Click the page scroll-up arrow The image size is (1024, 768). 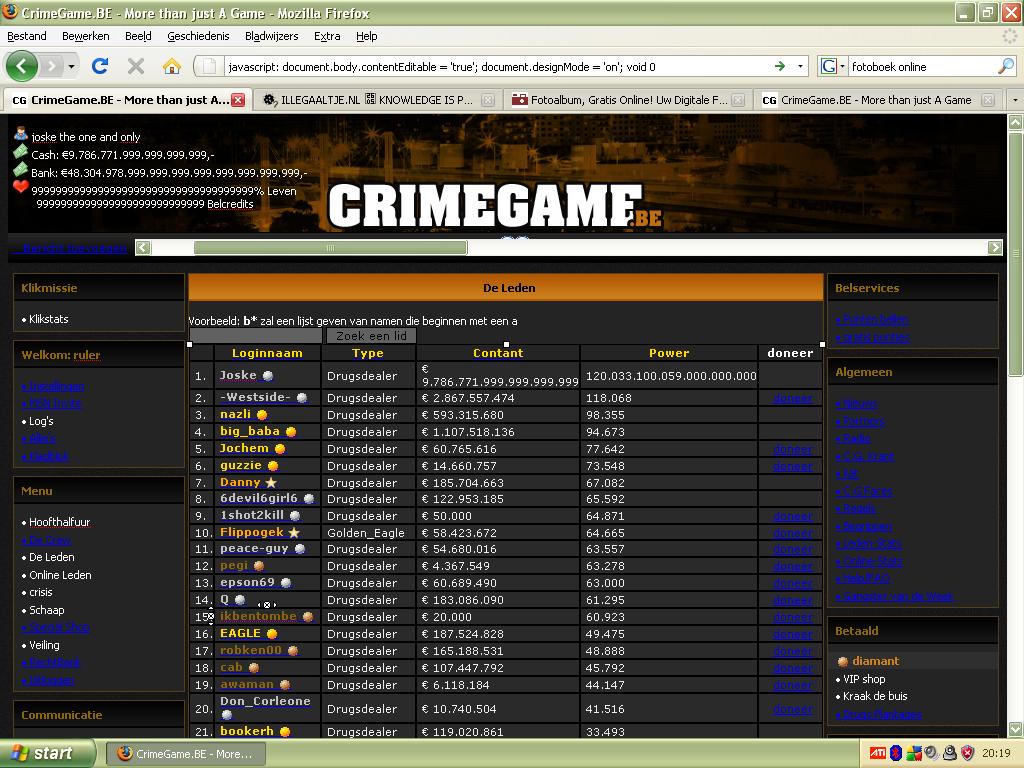(1016, 121)
